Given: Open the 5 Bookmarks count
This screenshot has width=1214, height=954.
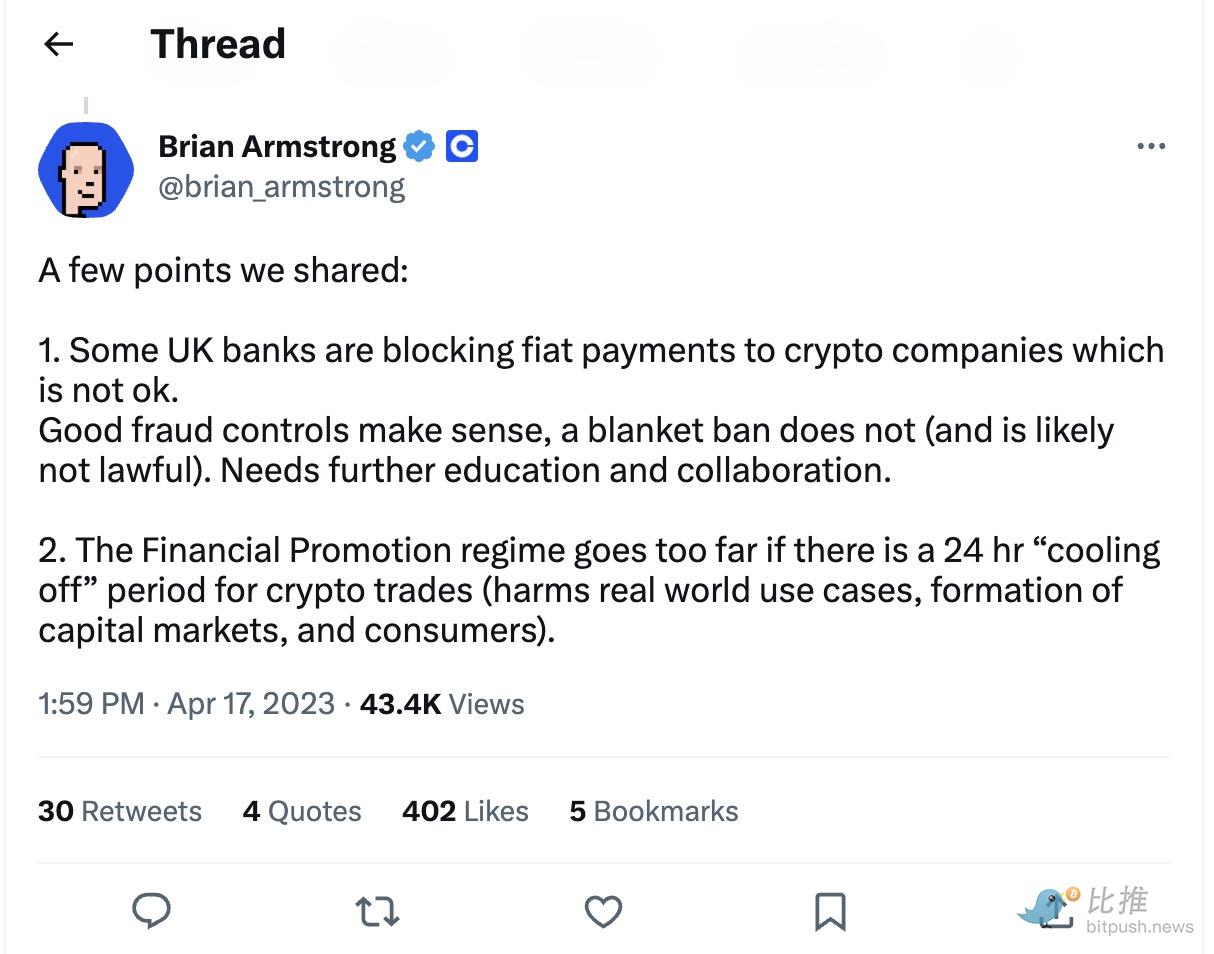Looking at the screenshot, I should click(x=654, y=811).
